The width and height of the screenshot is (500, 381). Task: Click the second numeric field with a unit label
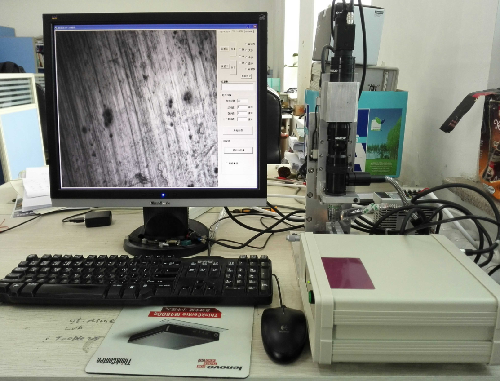click(242, 107)
